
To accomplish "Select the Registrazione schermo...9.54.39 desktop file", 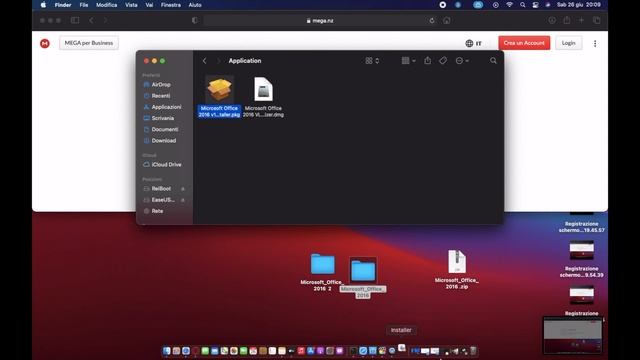I will coord(582,259).
